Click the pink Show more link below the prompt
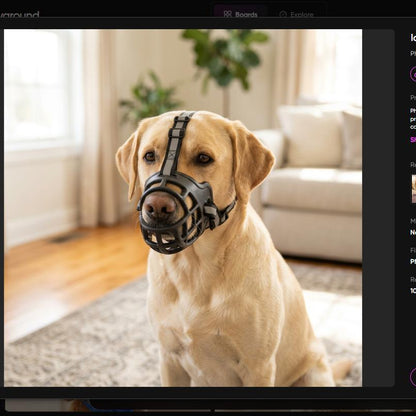Screen dimensions: 416x416 pyautogui.click(x=413, y=140)
